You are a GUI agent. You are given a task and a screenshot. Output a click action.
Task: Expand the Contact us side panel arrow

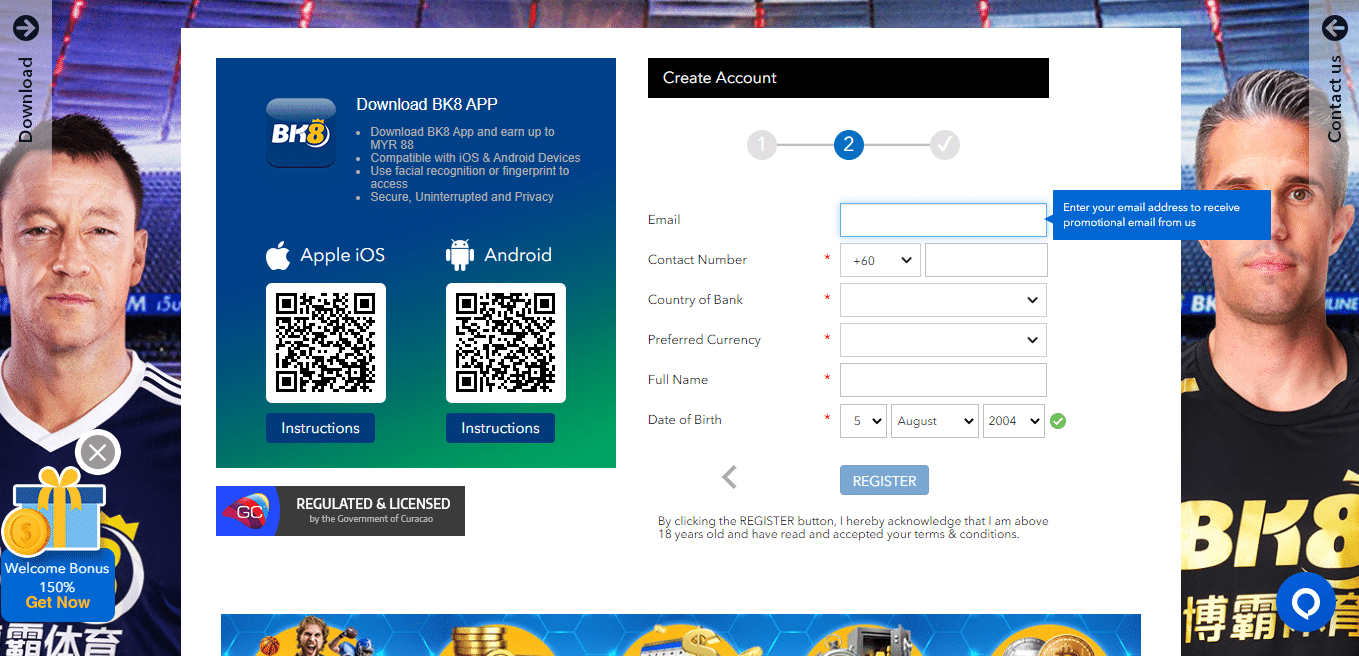click(x=1334, y=28)
